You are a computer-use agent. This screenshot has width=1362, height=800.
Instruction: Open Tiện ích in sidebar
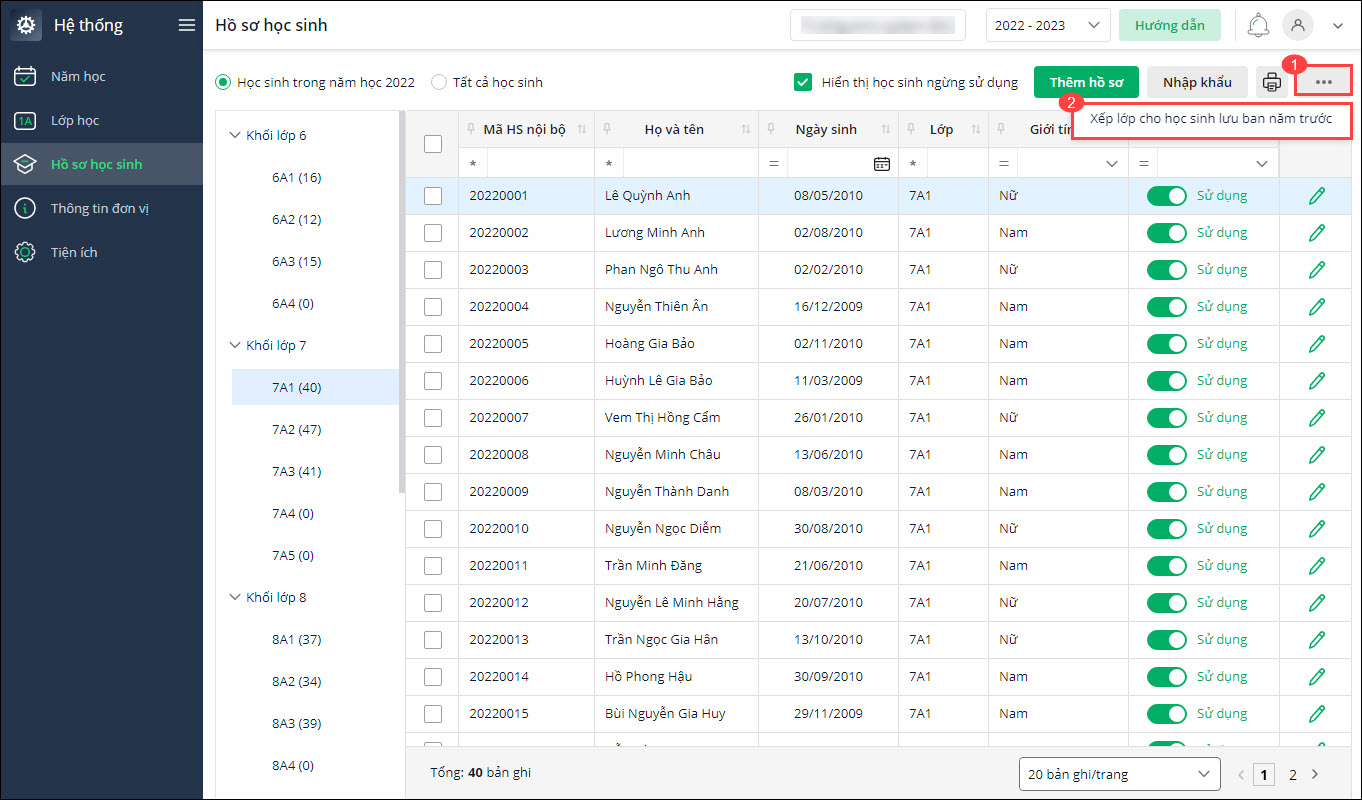(101, 252)
